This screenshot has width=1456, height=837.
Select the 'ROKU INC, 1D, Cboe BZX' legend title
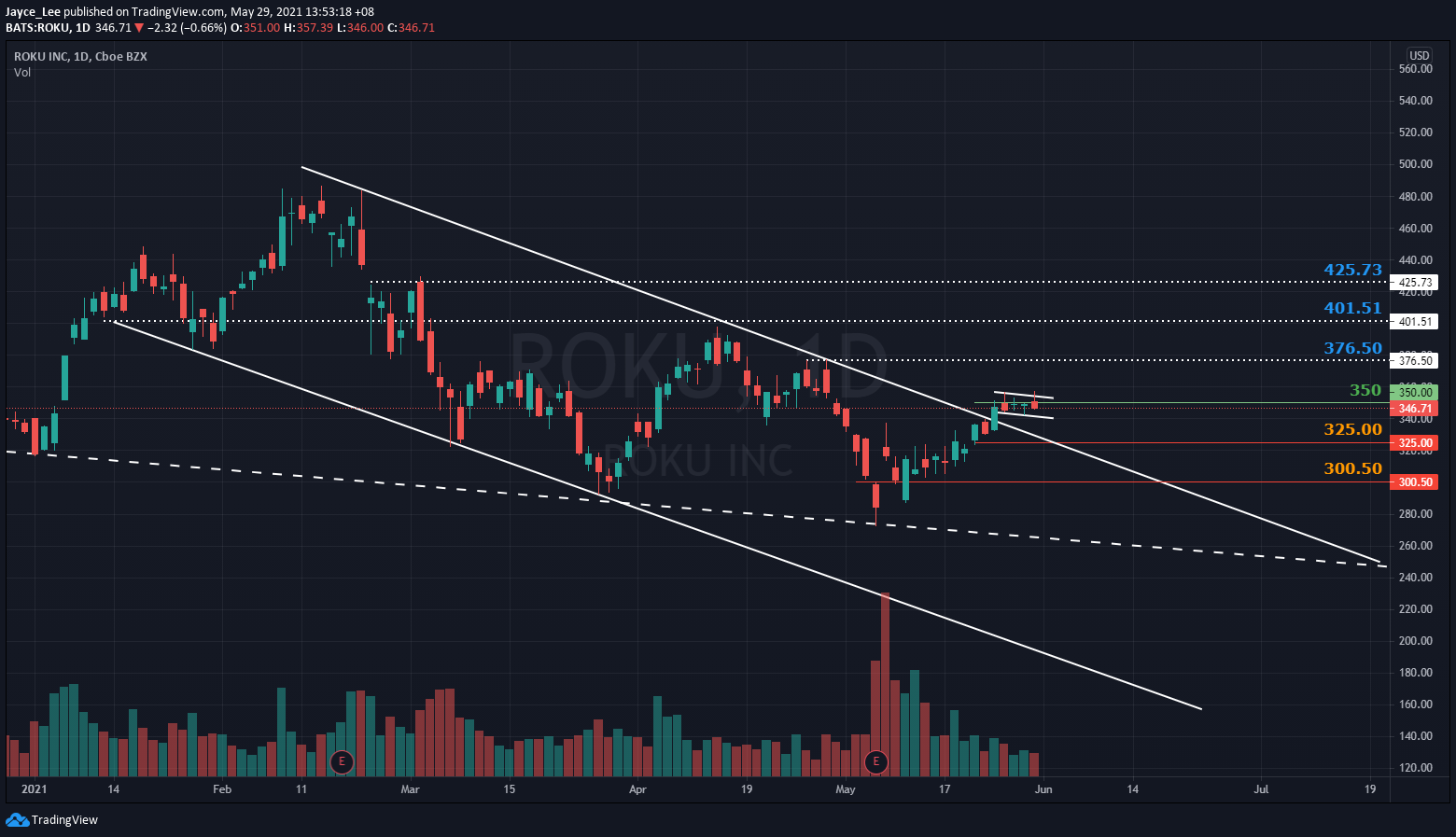point(80,56)
